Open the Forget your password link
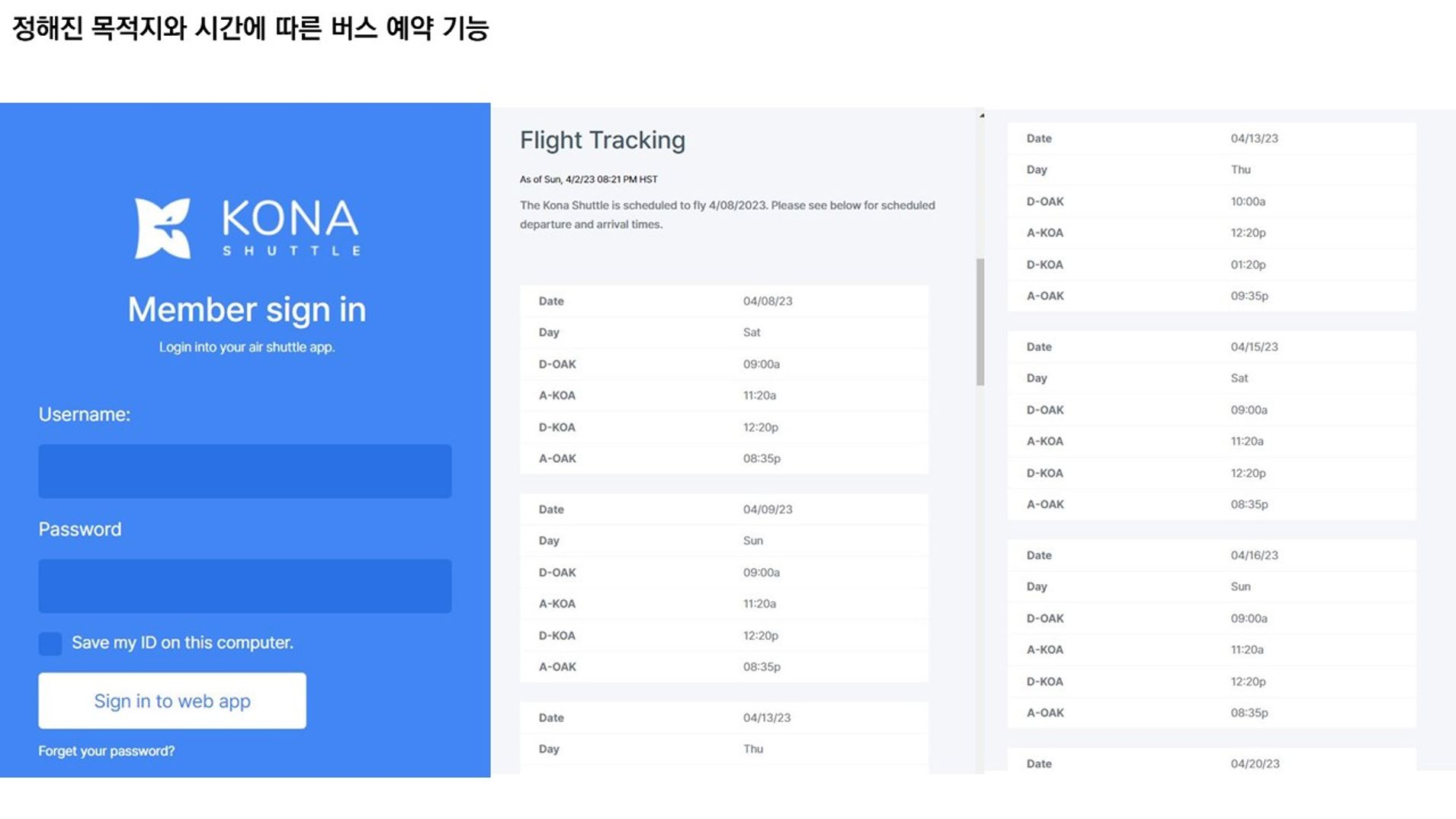Screen dimensions: 1456x819 point(107,751)
